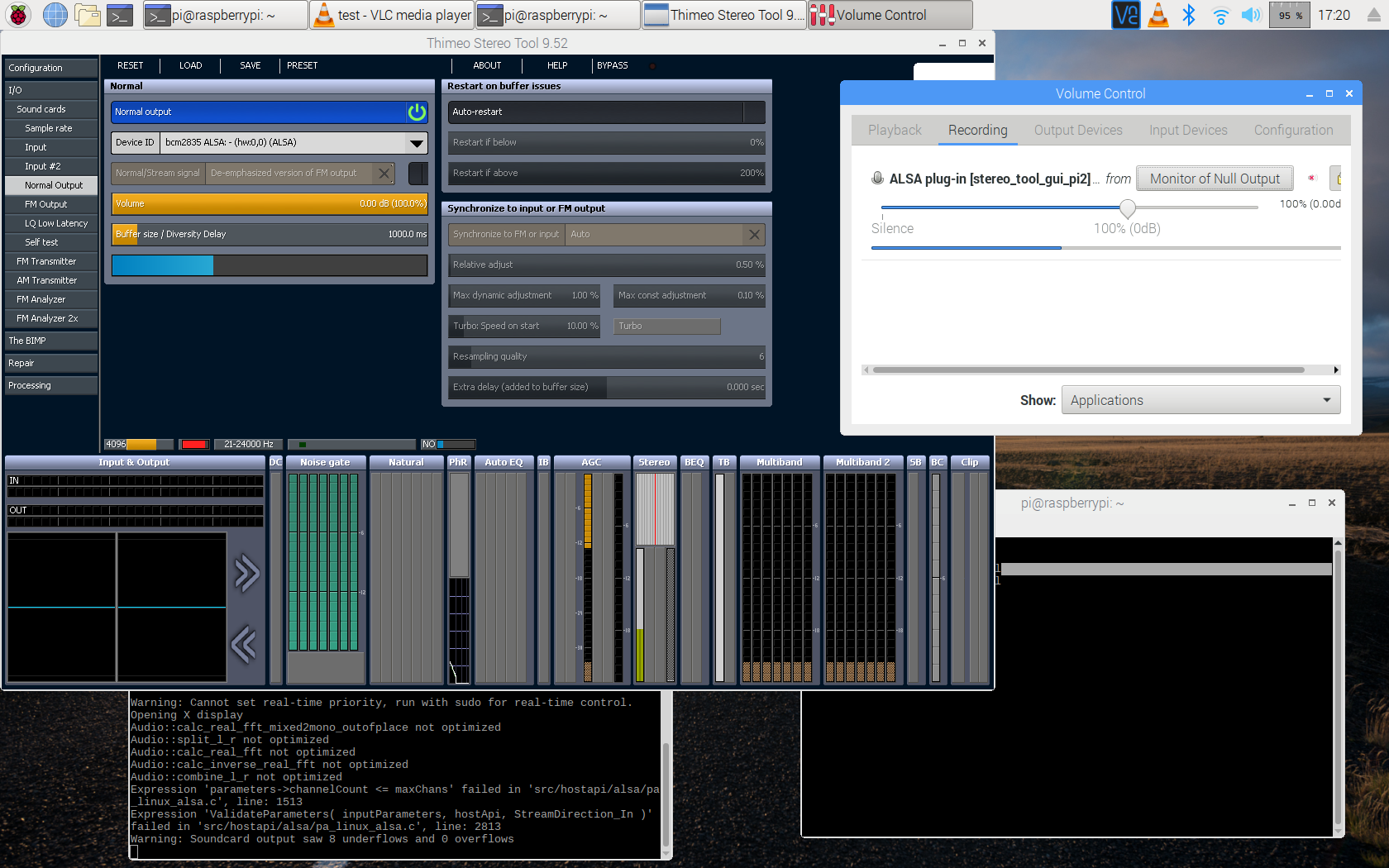Adjust the orange Volume slider
The width and height of the screenshot is (1389, 868).
[270, 203]
